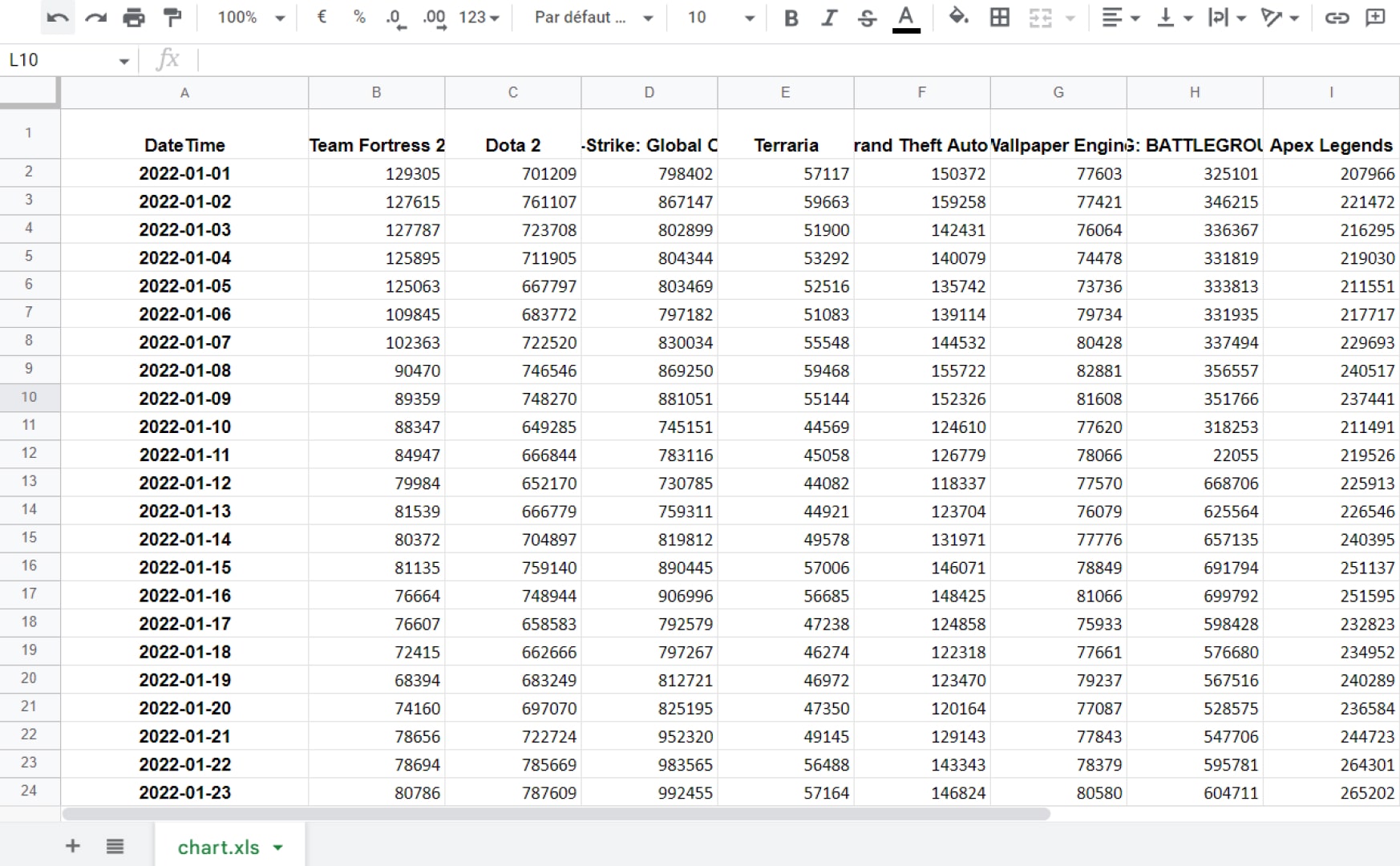Select column B header
Viewport: 1400px width, 866px height.
pyautogui.click(x=376, y=93)
